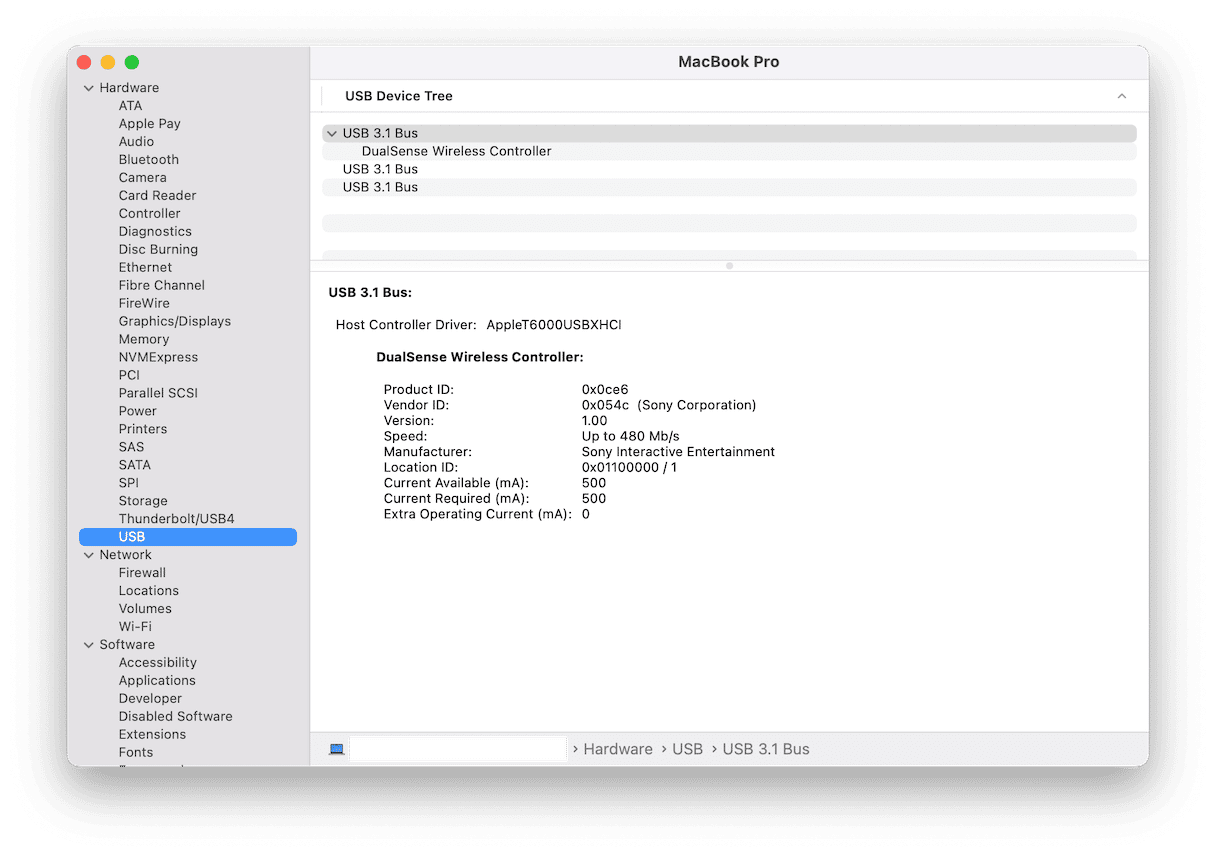The width and height of the screenshot is (1216, 855).
Task: Click the speed value Up to 480 Mb/s
Action: point(630,437)
